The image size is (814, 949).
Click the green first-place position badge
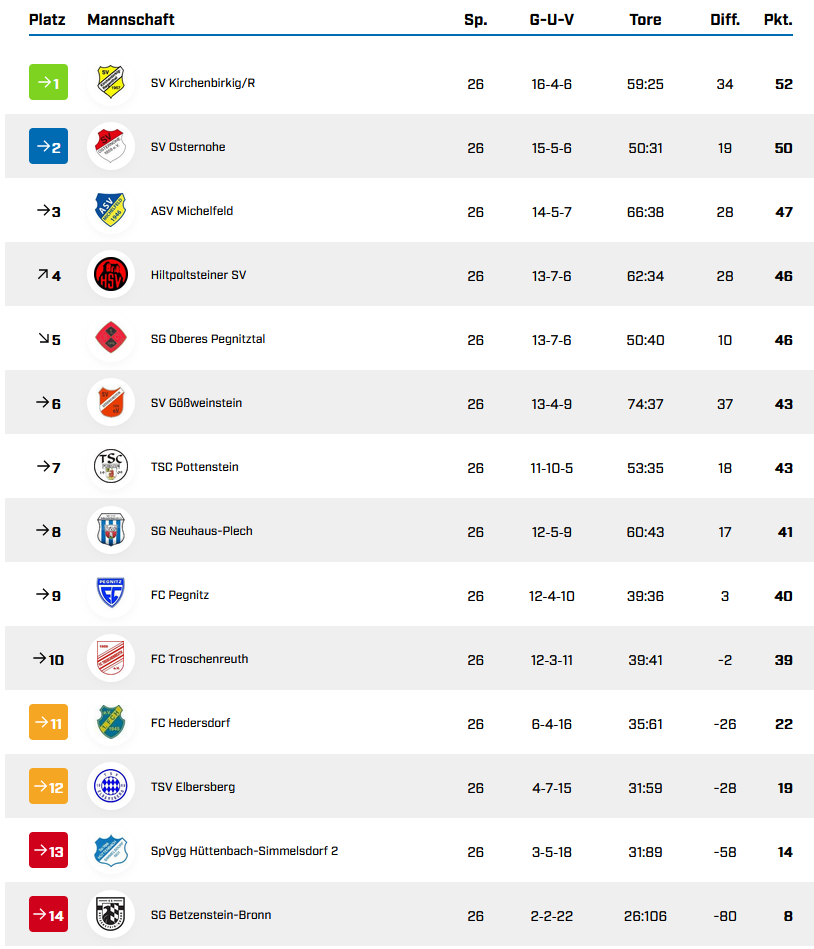click(x=48, y=82)
